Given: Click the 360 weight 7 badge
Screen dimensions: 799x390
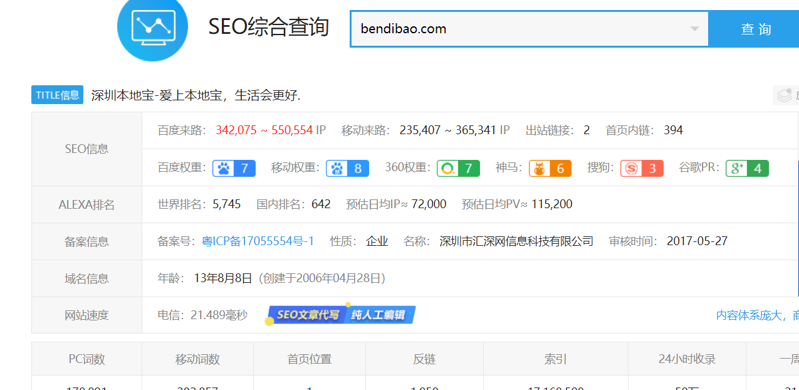Looking at the screenshot, I should pyautogui.click(x=458, y=168).
